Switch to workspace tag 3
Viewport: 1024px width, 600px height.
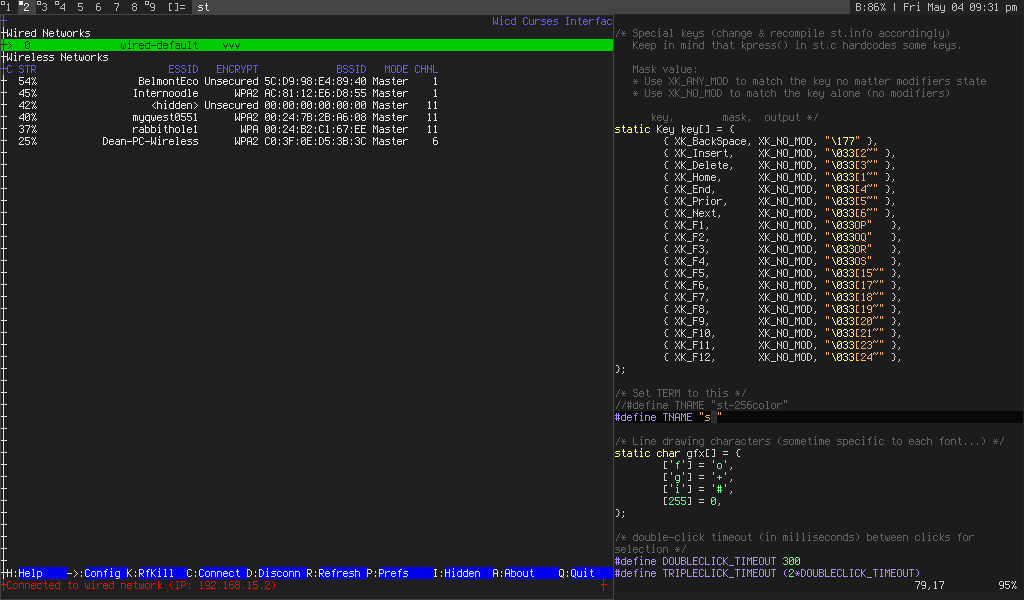point(42,7)
